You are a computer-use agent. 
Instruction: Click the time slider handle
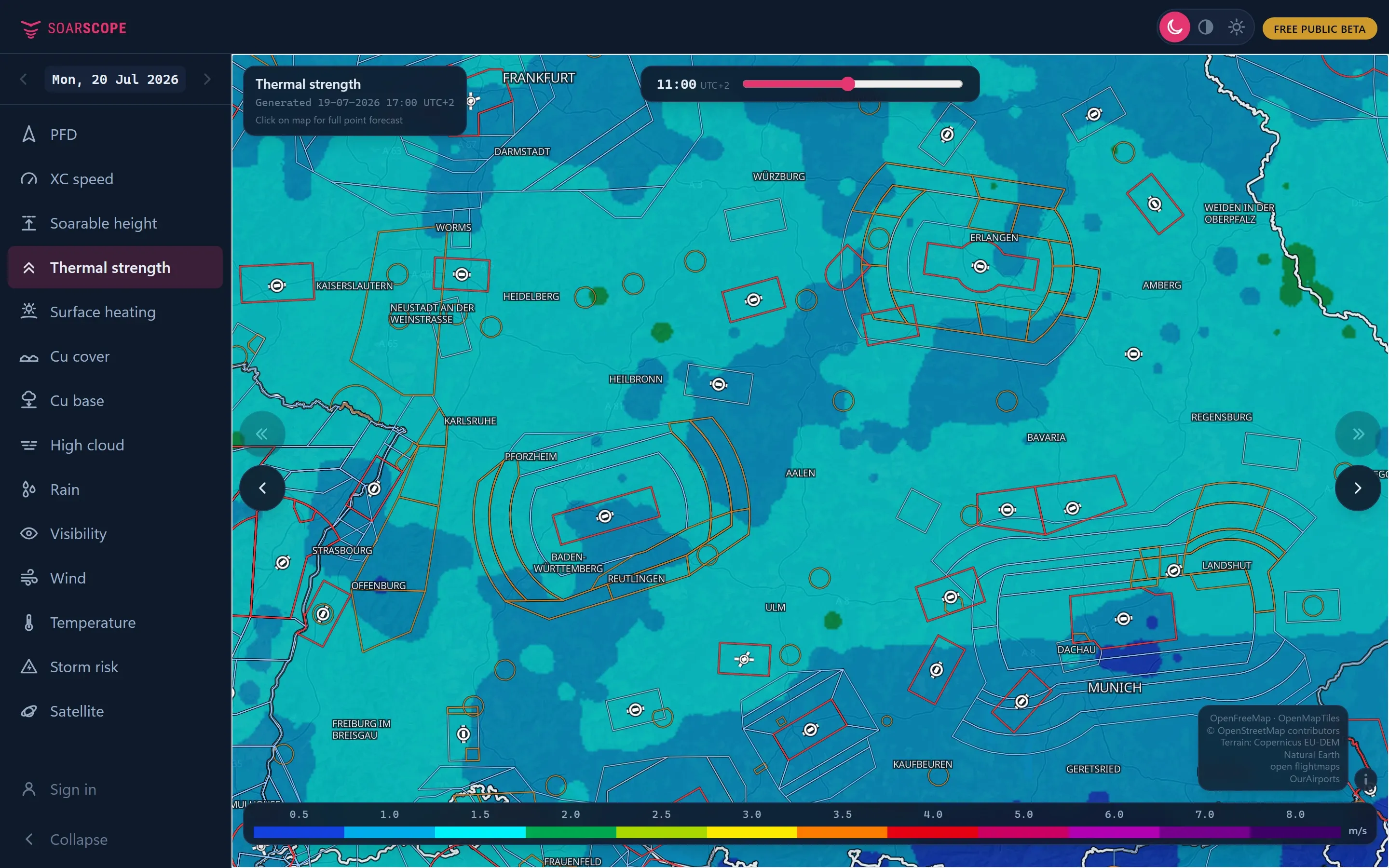[x=848, y=84]
